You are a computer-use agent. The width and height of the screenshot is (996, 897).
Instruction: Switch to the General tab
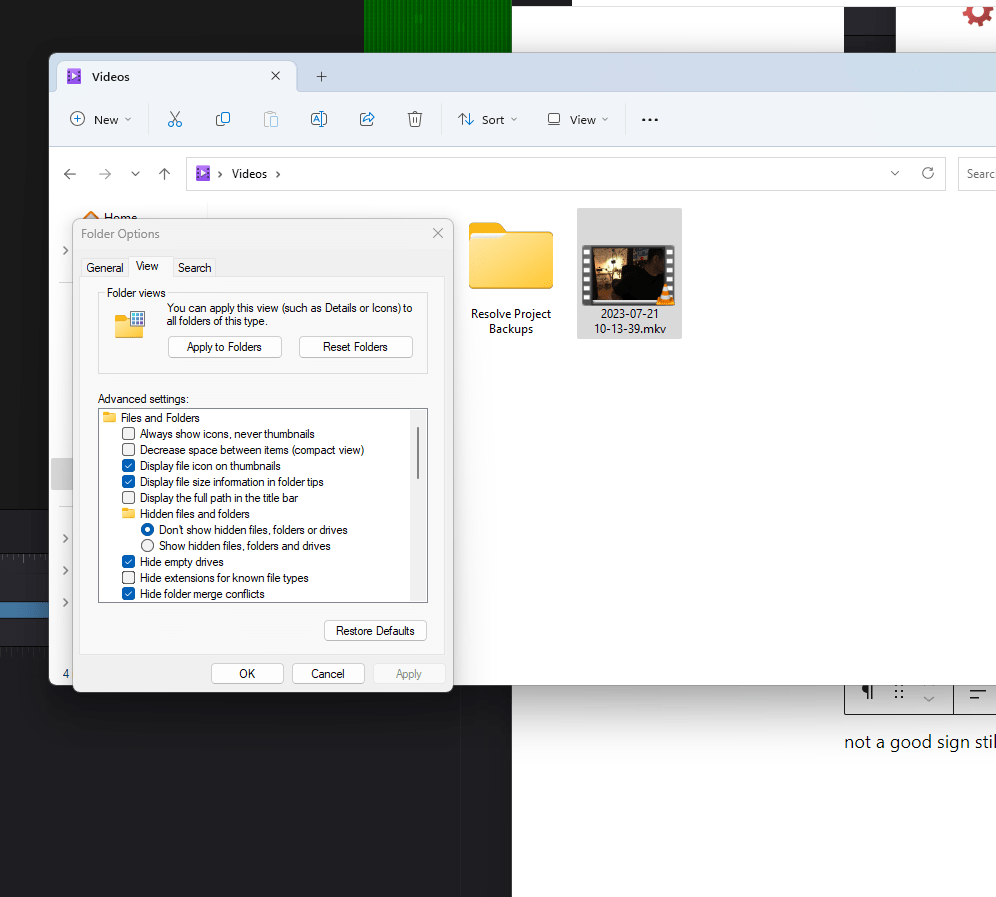click(x=105, y=268)
